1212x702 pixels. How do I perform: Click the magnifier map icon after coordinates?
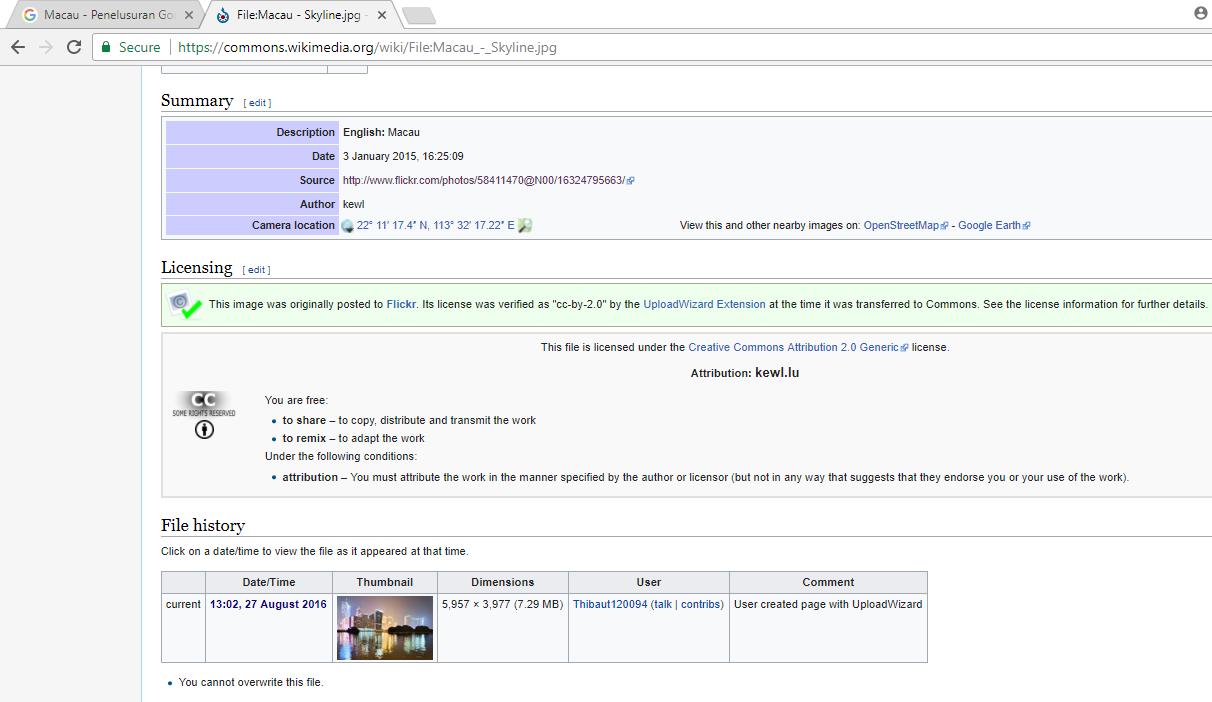tap(525, 226)
